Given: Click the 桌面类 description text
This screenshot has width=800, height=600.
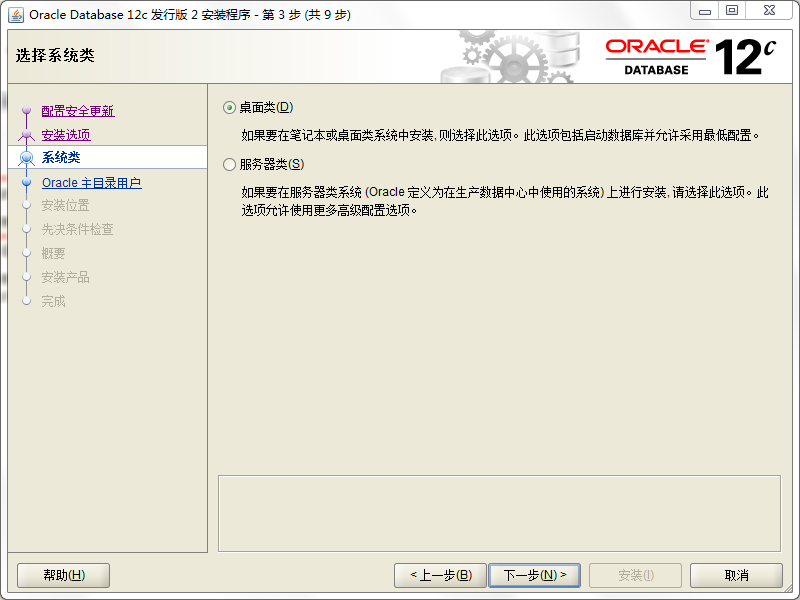Looking at the screenshot, I should point(501,135).
